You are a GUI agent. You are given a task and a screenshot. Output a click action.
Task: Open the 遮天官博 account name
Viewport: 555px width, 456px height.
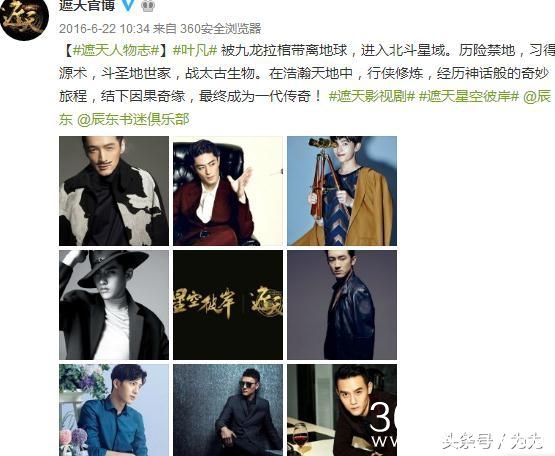(87, 5)
